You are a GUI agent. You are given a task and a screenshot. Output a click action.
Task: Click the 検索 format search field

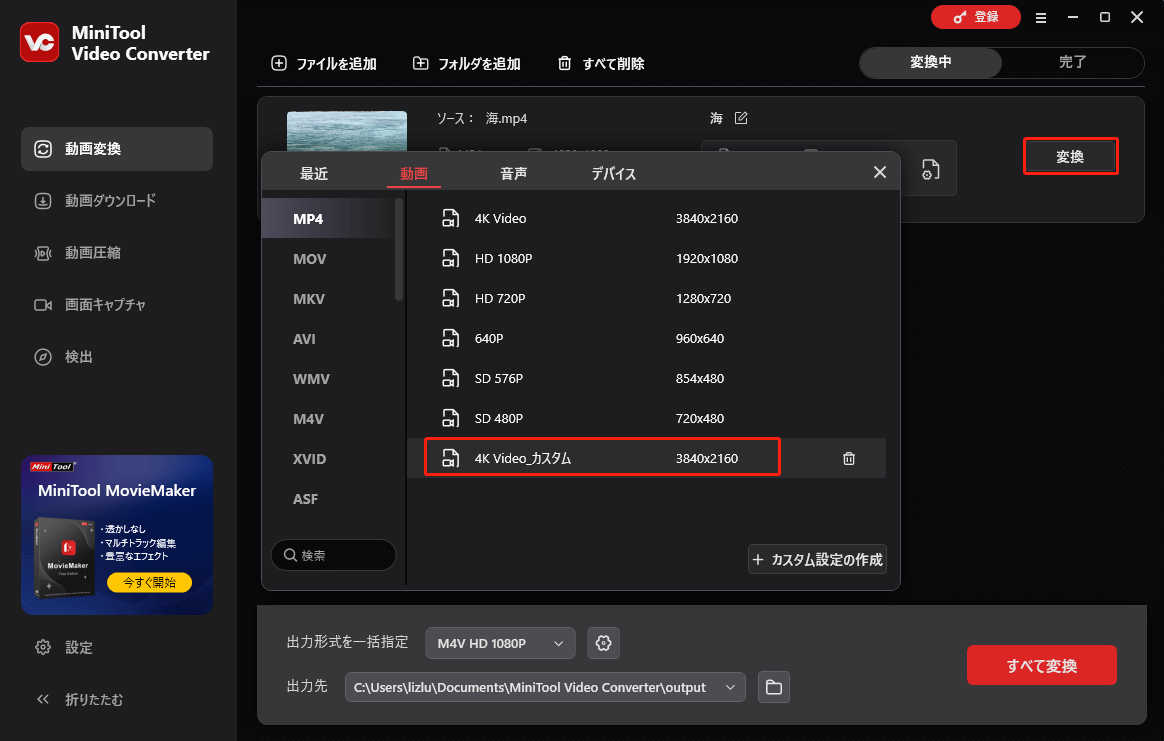click(x=333, y=555)
